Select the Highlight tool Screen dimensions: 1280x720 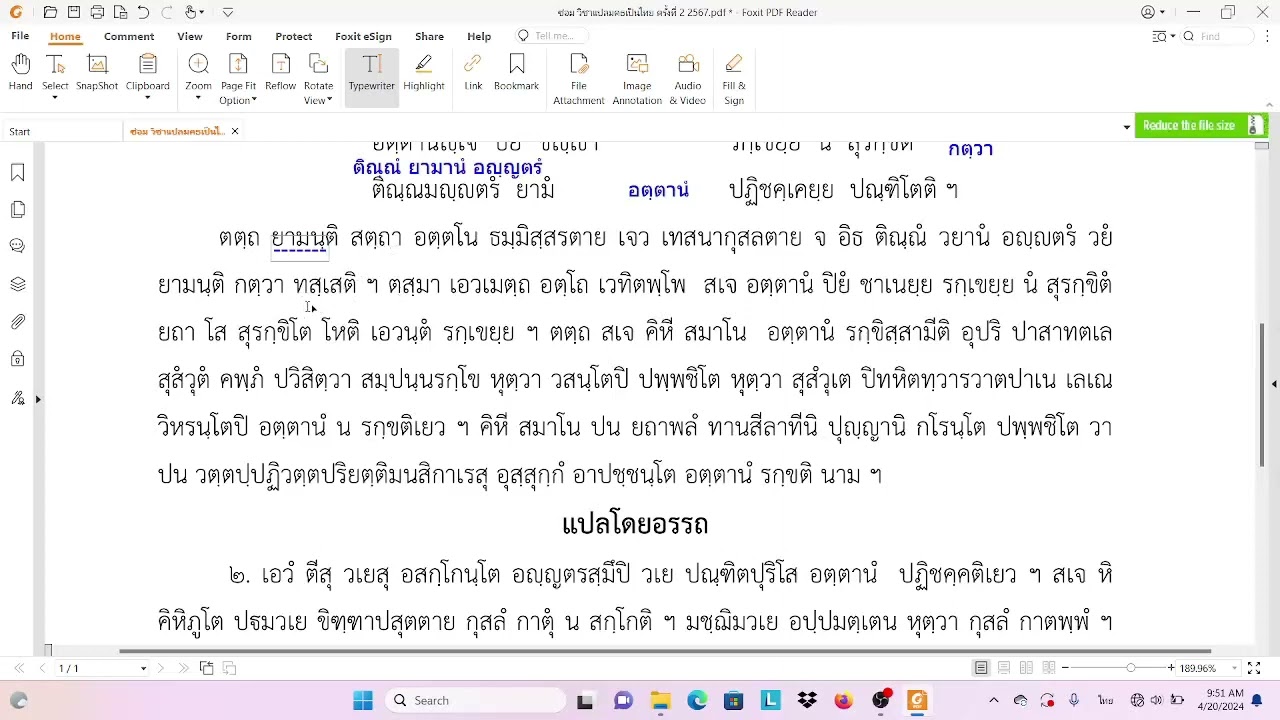pos(424,73)
